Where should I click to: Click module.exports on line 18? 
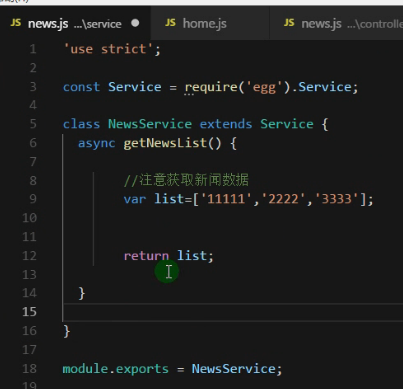[116, 369]
